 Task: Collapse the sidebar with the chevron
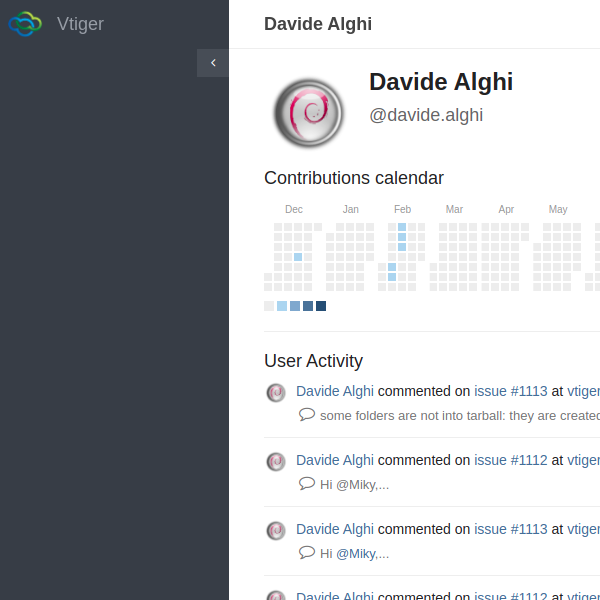point(213,63)
